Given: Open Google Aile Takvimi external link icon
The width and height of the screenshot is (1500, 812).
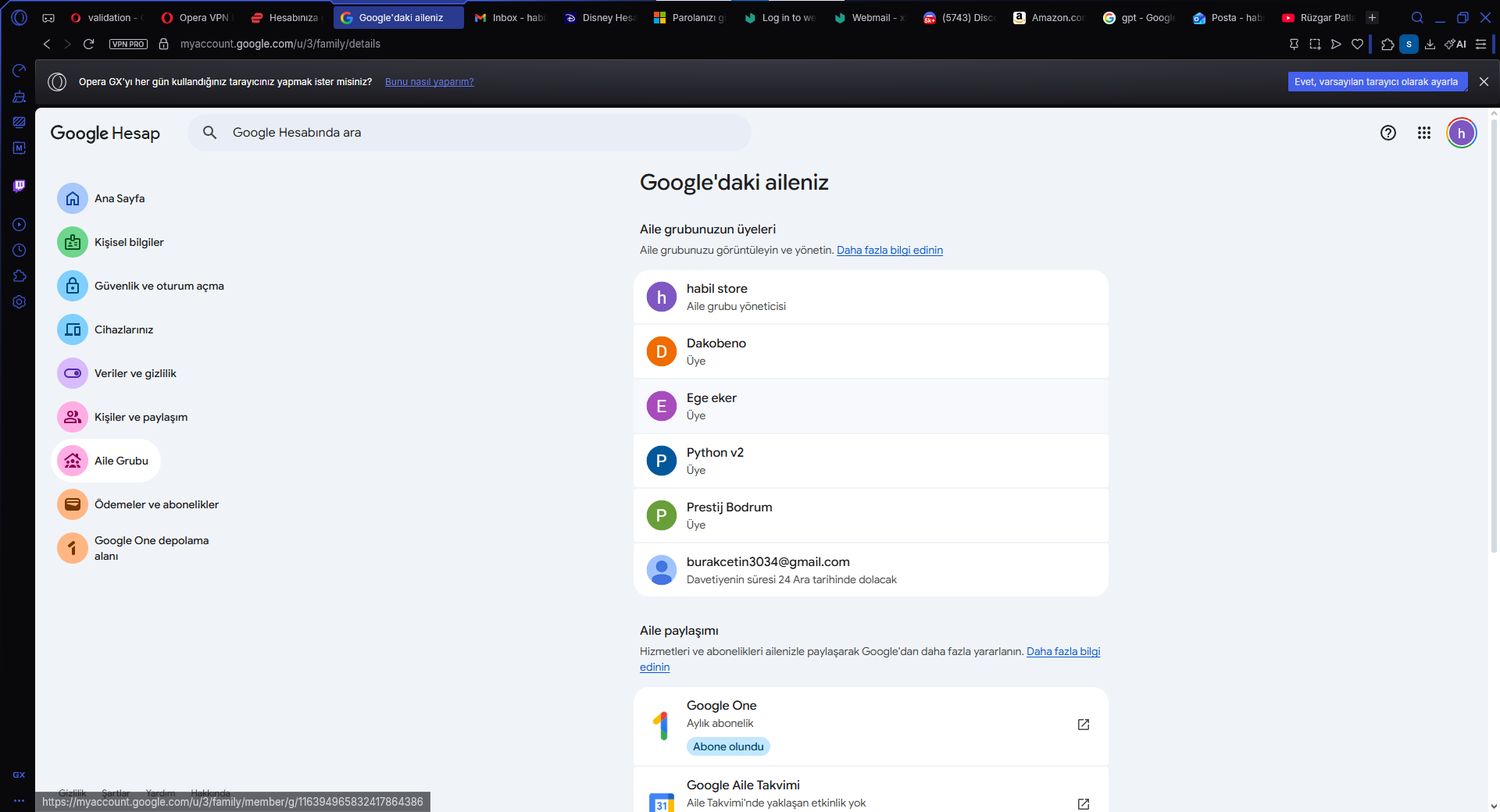Looking at the screenshot, I should 1084,804.
